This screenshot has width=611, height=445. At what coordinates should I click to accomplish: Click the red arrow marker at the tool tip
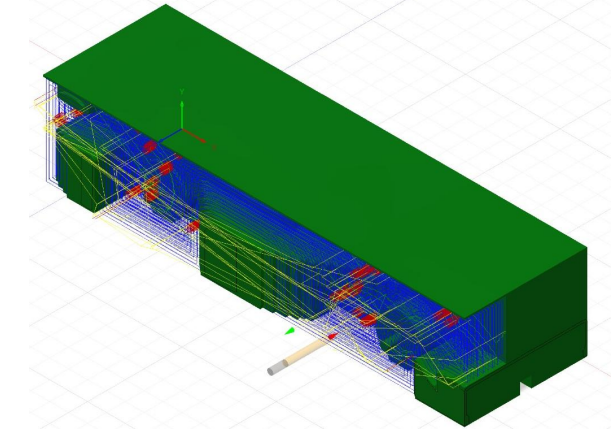(x=332, y=336)
